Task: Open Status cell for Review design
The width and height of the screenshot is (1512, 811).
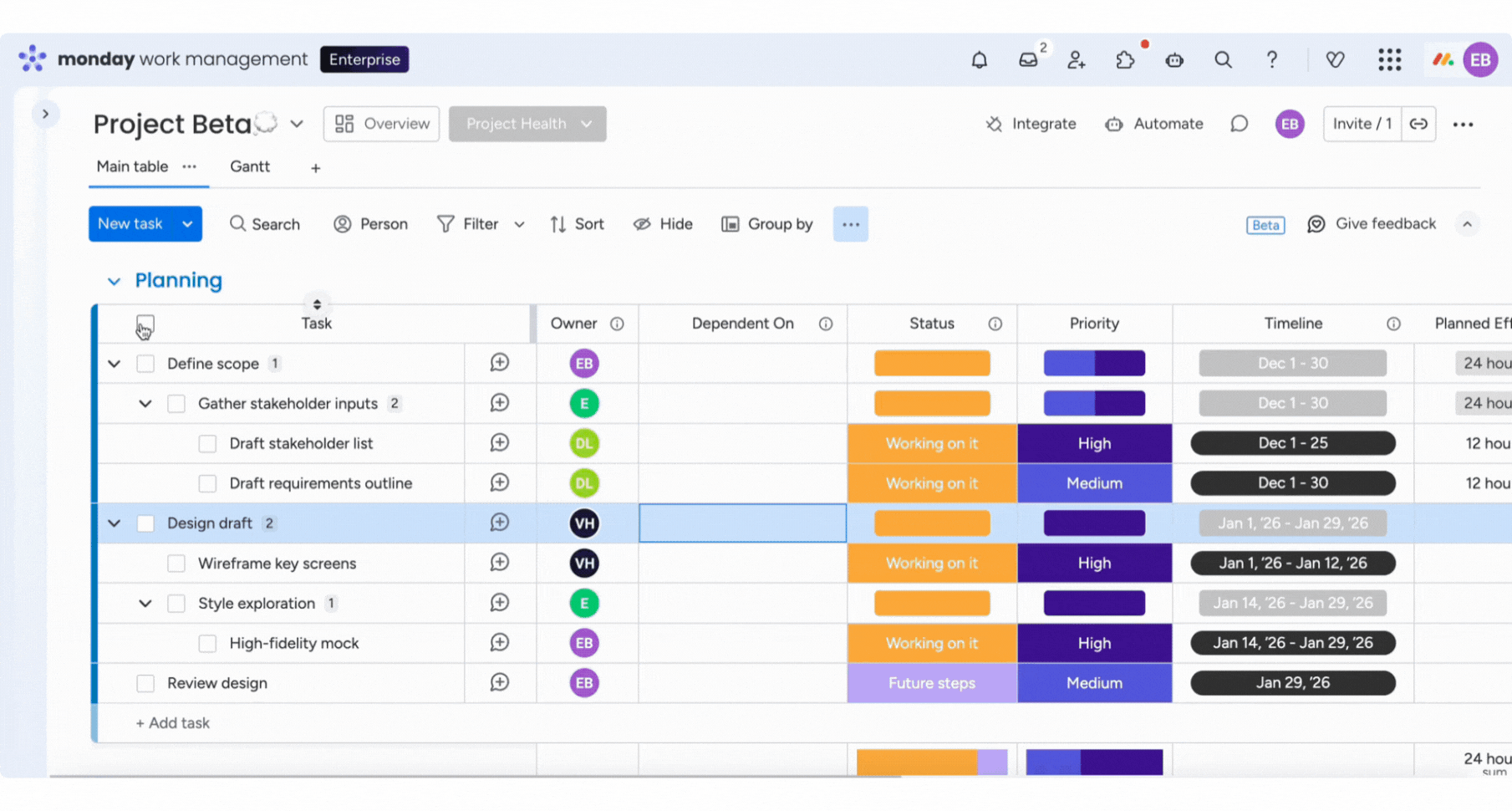Action: click(932, 683)
